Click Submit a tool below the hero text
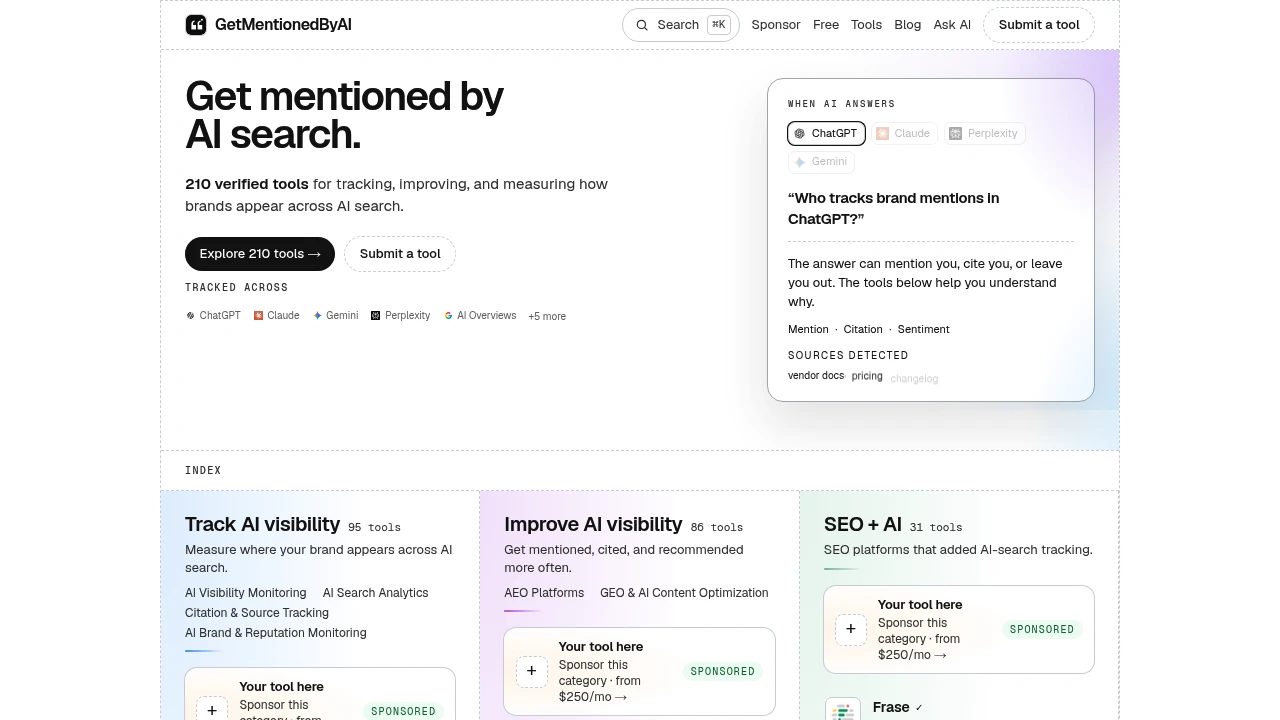Image resolution: width=1280 pixels, height=720 pixels. pyautogui.click(x=400, y=254)
